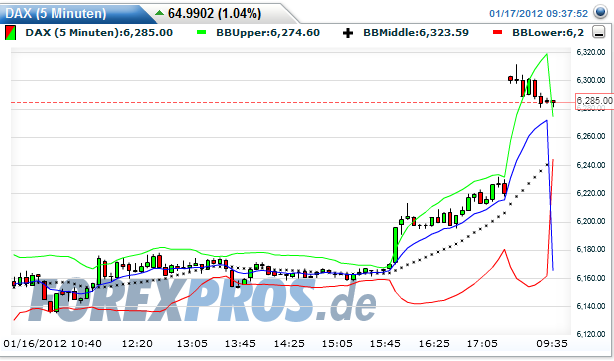Click the 6,120.00 price axis label
This screenshot has width=614, height=361.
pyautogui.click(x=591, y=334)
